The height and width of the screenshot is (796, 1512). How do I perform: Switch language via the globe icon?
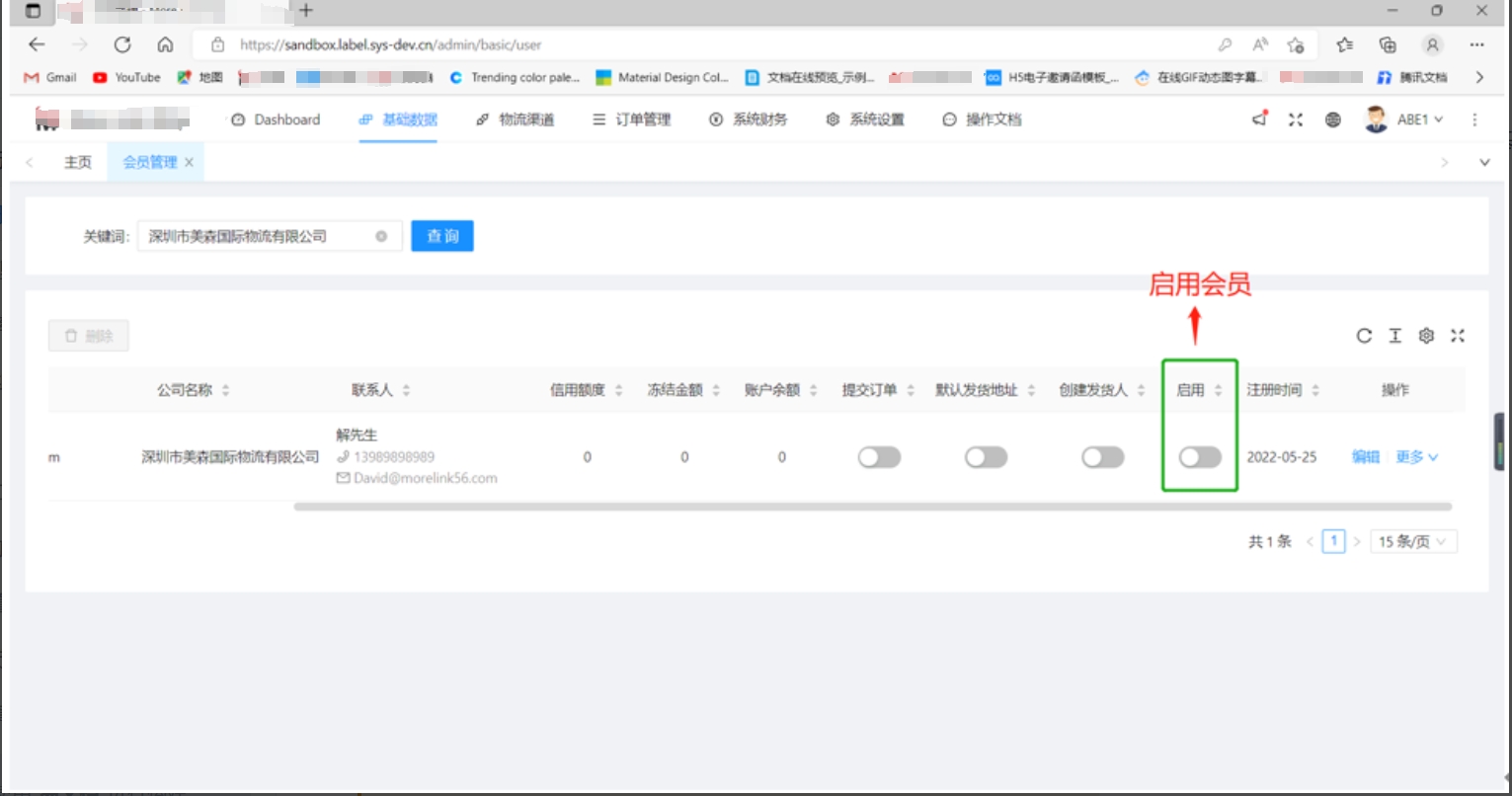tap(1334, 119)
